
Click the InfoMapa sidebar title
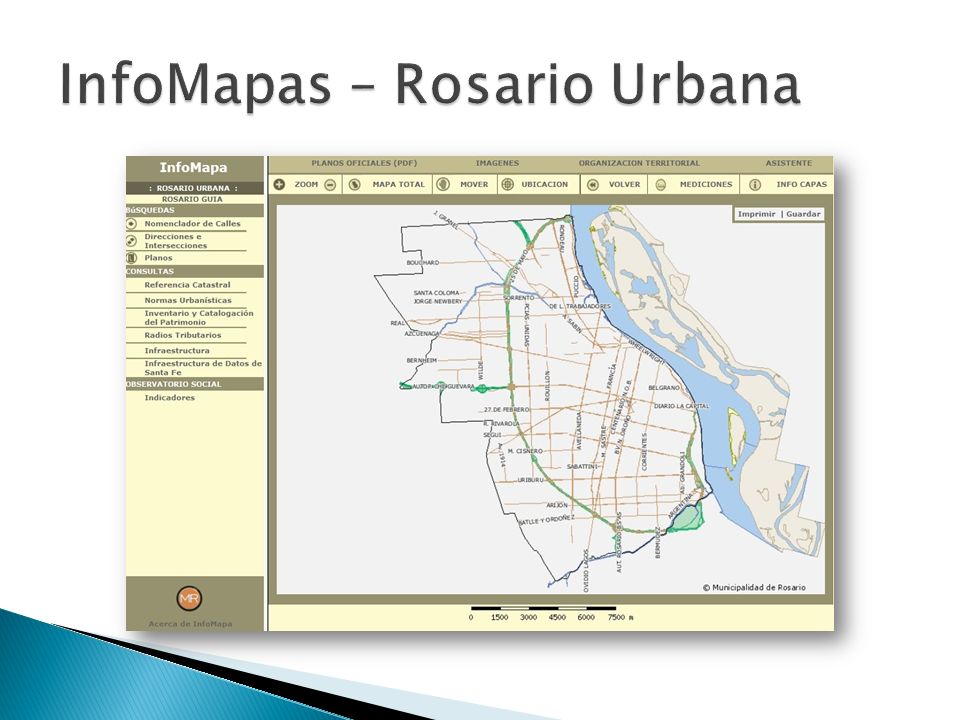coord(193,168)
